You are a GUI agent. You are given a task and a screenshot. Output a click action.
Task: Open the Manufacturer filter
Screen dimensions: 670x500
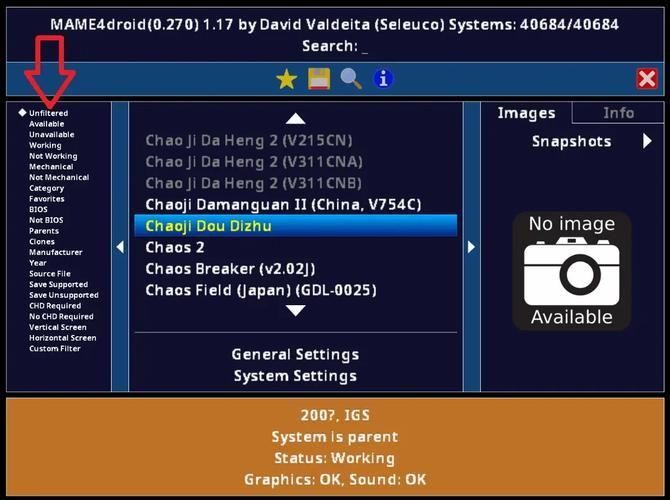point(56,252)
